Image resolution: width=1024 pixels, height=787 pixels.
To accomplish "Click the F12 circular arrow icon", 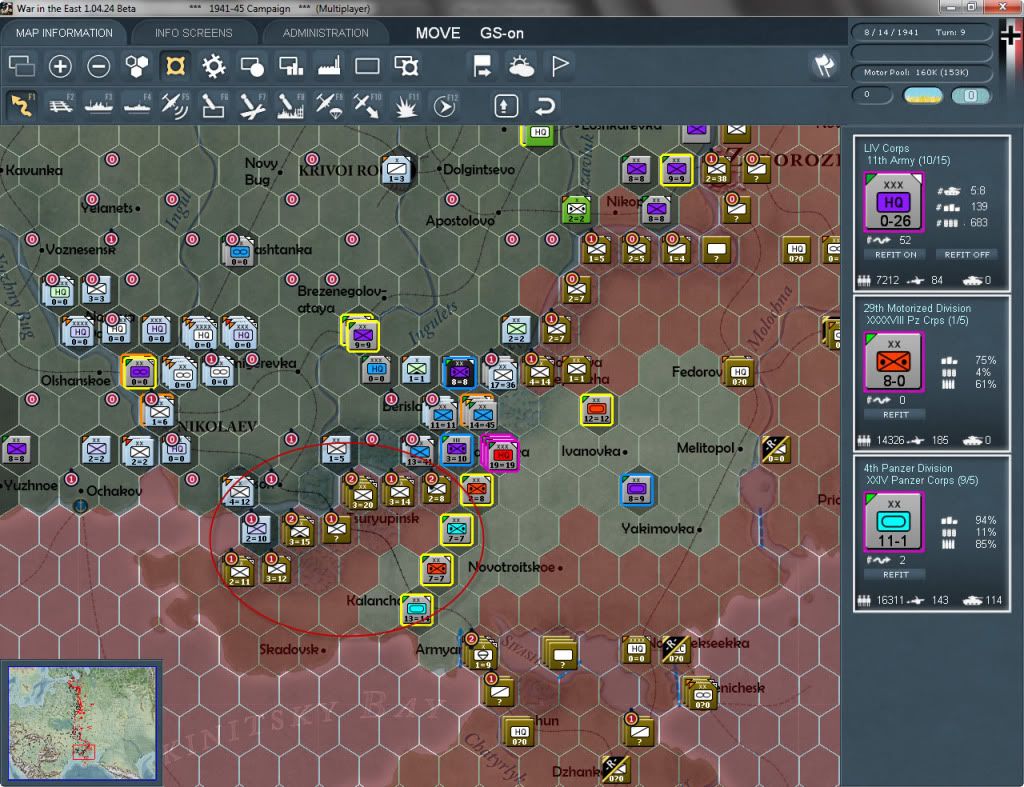I will pyautogui.click(x=445, y=106).
